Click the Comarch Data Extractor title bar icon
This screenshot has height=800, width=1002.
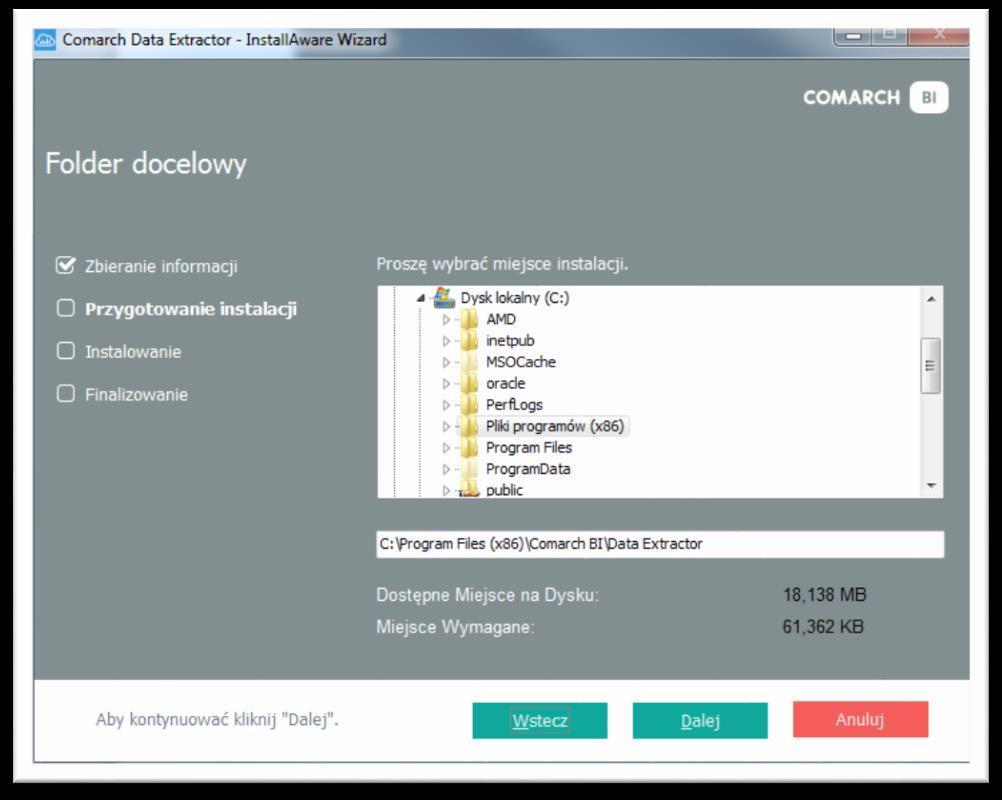click(x=45, y=40)
